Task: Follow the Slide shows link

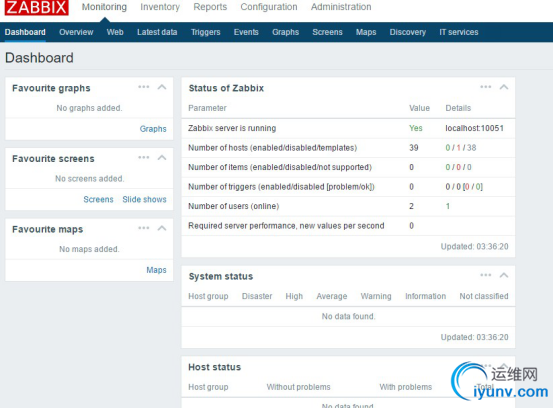Action: click(144, 199)
